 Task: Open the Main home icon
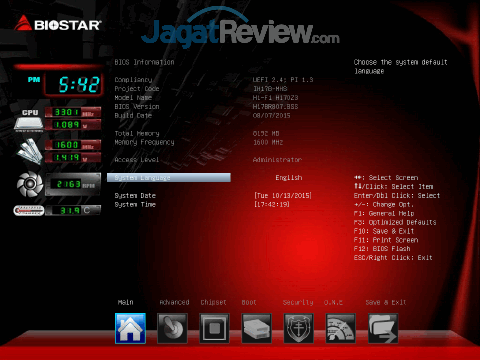coord(130,328)
